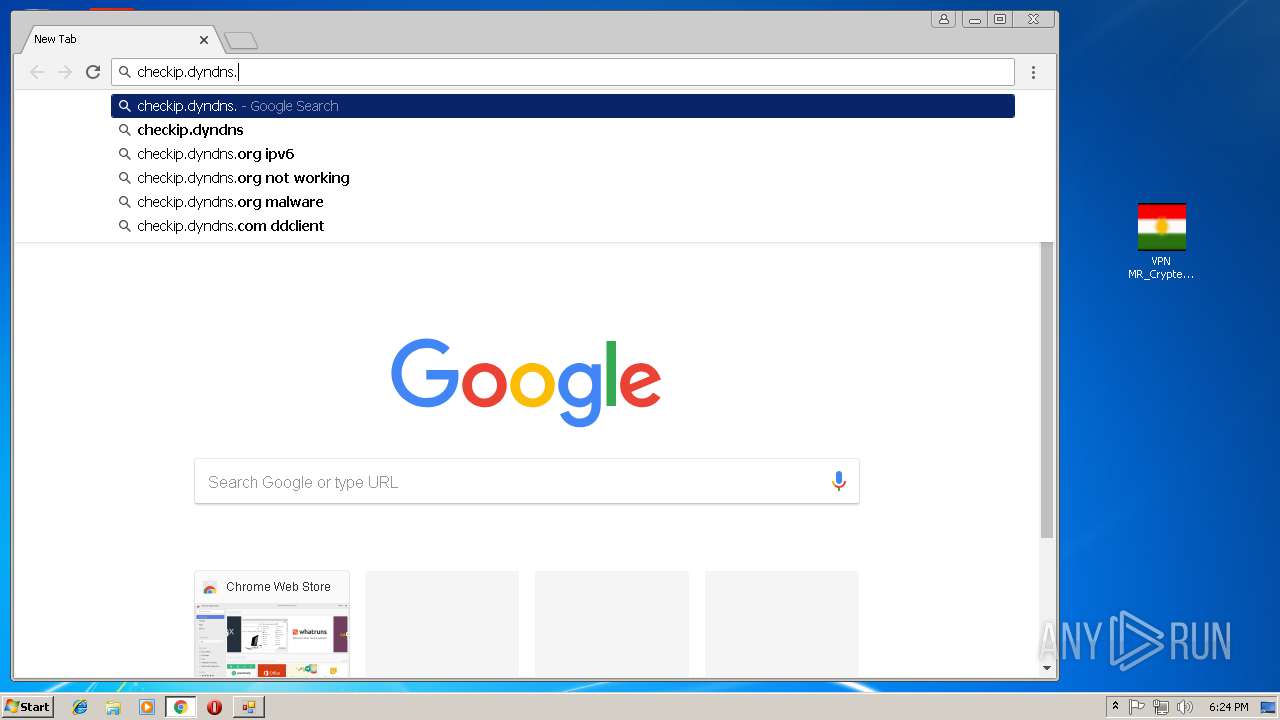1280x720 pixels.
Task: Choose 'checkip.dyndns.org not working' suggestion
Action: (563, 178)
